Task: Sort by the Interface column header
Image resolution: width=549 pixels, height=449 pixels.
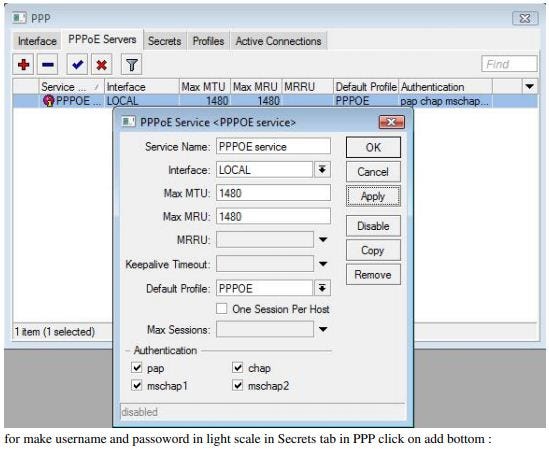Action: (141, 87)
